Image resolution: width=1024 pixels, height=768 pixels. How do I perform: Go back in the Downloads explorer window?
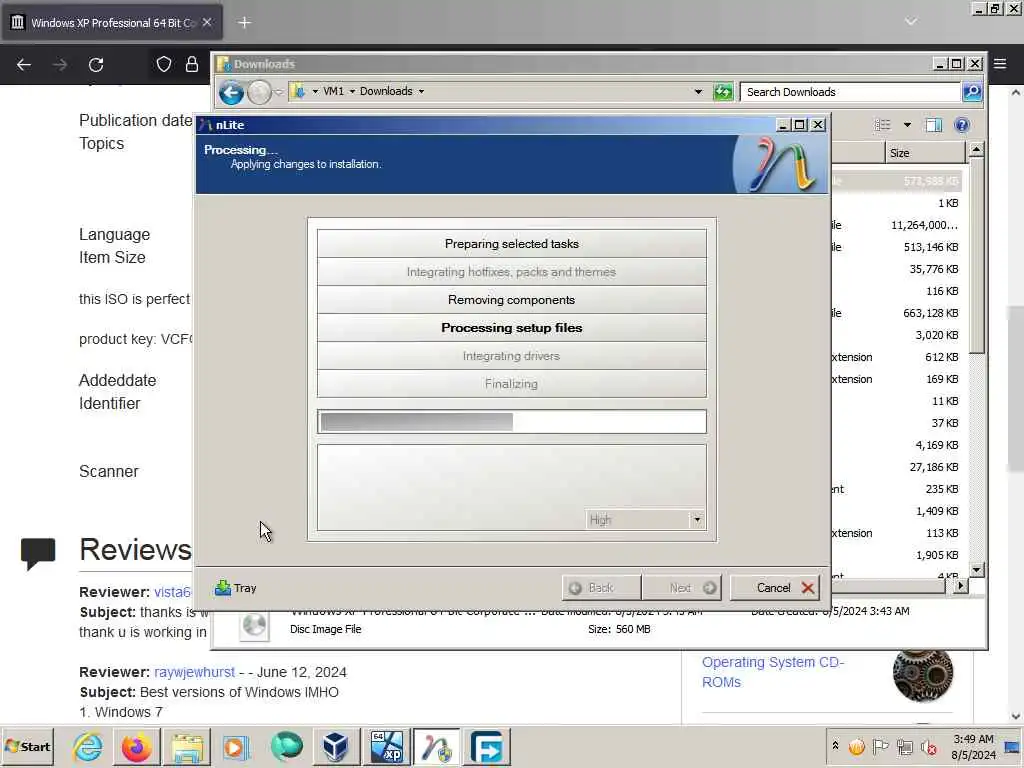click(x=231, y=92)
